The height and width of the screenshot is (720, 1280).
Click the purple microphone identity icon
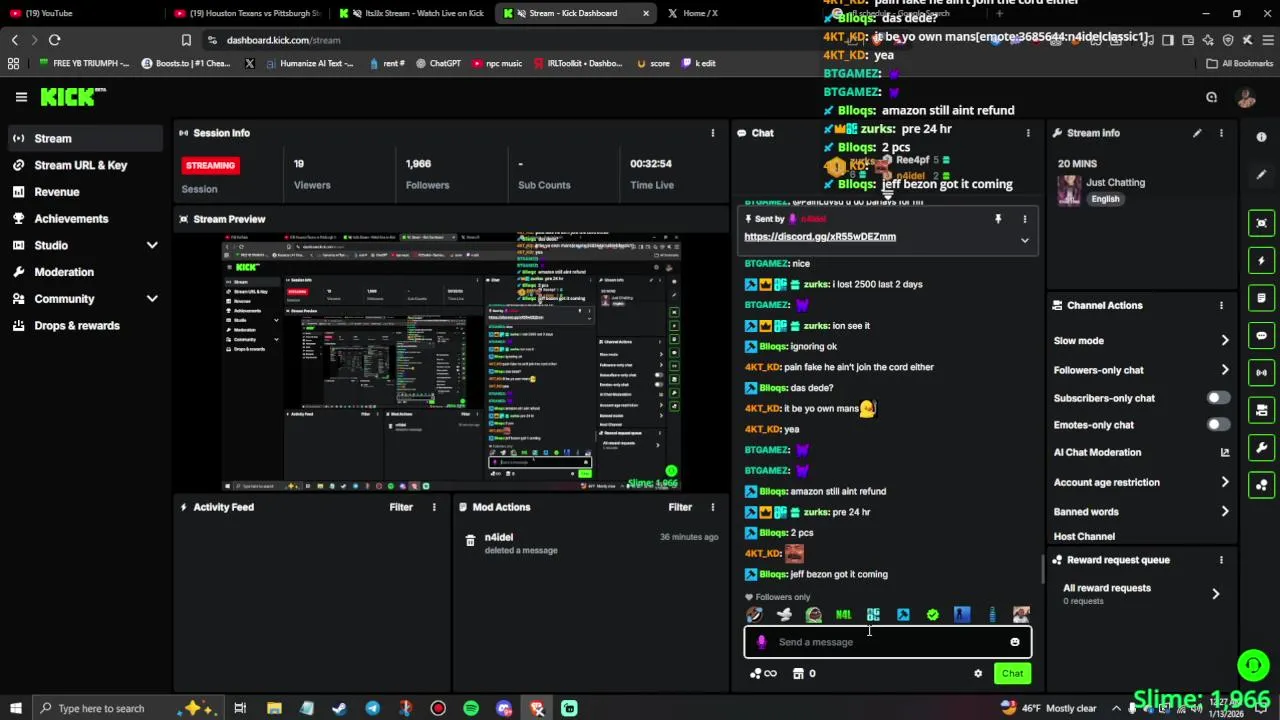click(762, 642)
